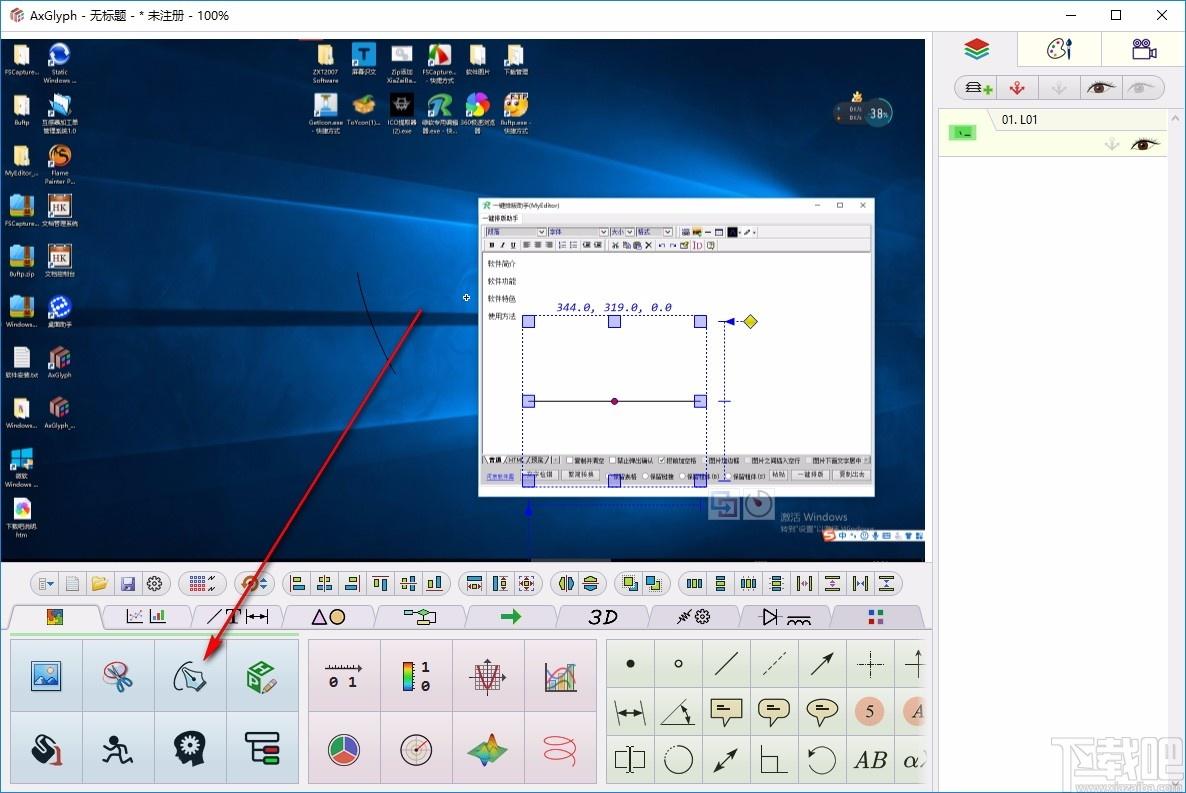Switch to the charts toolbox tab
Image resolution: width=1186 pixels, height=793 pixels.
[146, 617]
